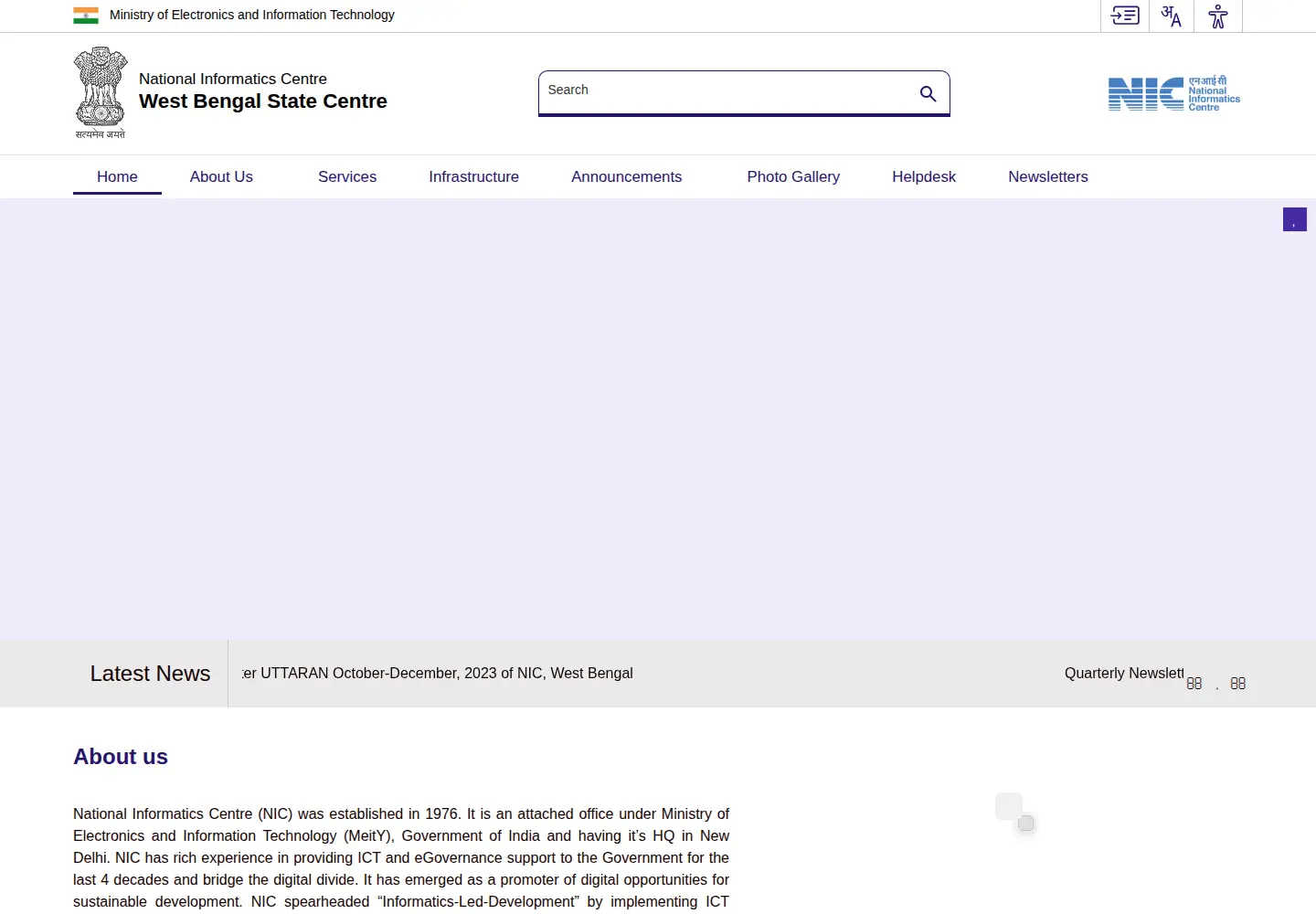Click the purple square button on banner
1316x914 pixels.
coord(1295,219)
